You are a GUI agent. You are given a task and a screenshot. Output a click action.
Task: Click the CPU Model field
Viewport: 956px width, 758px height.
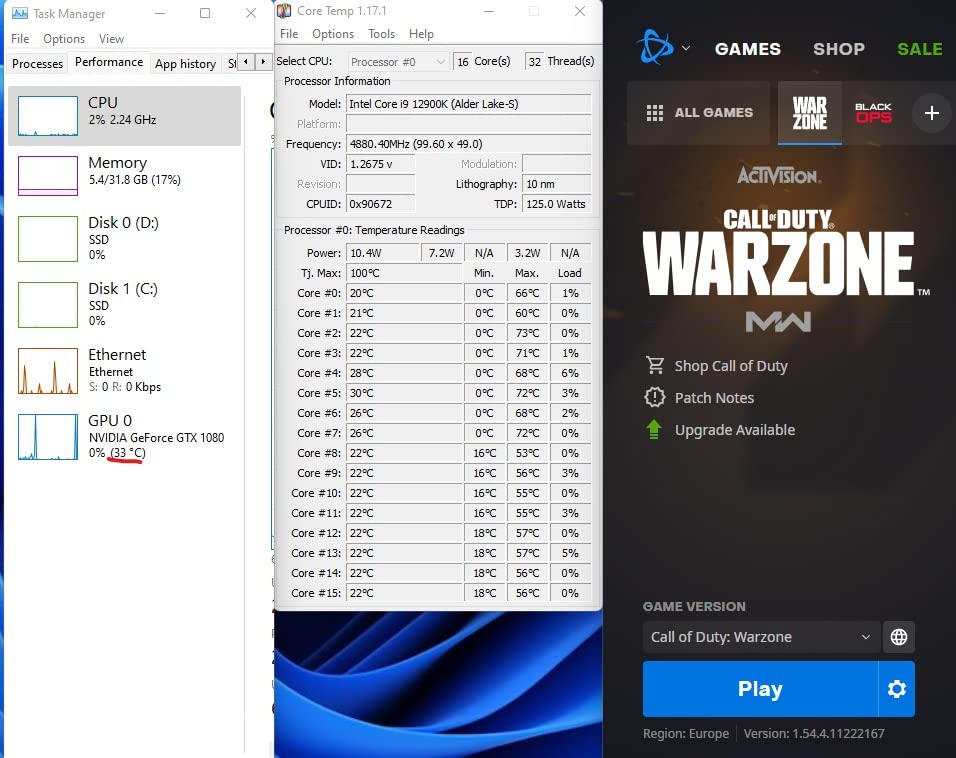point(468,104)
